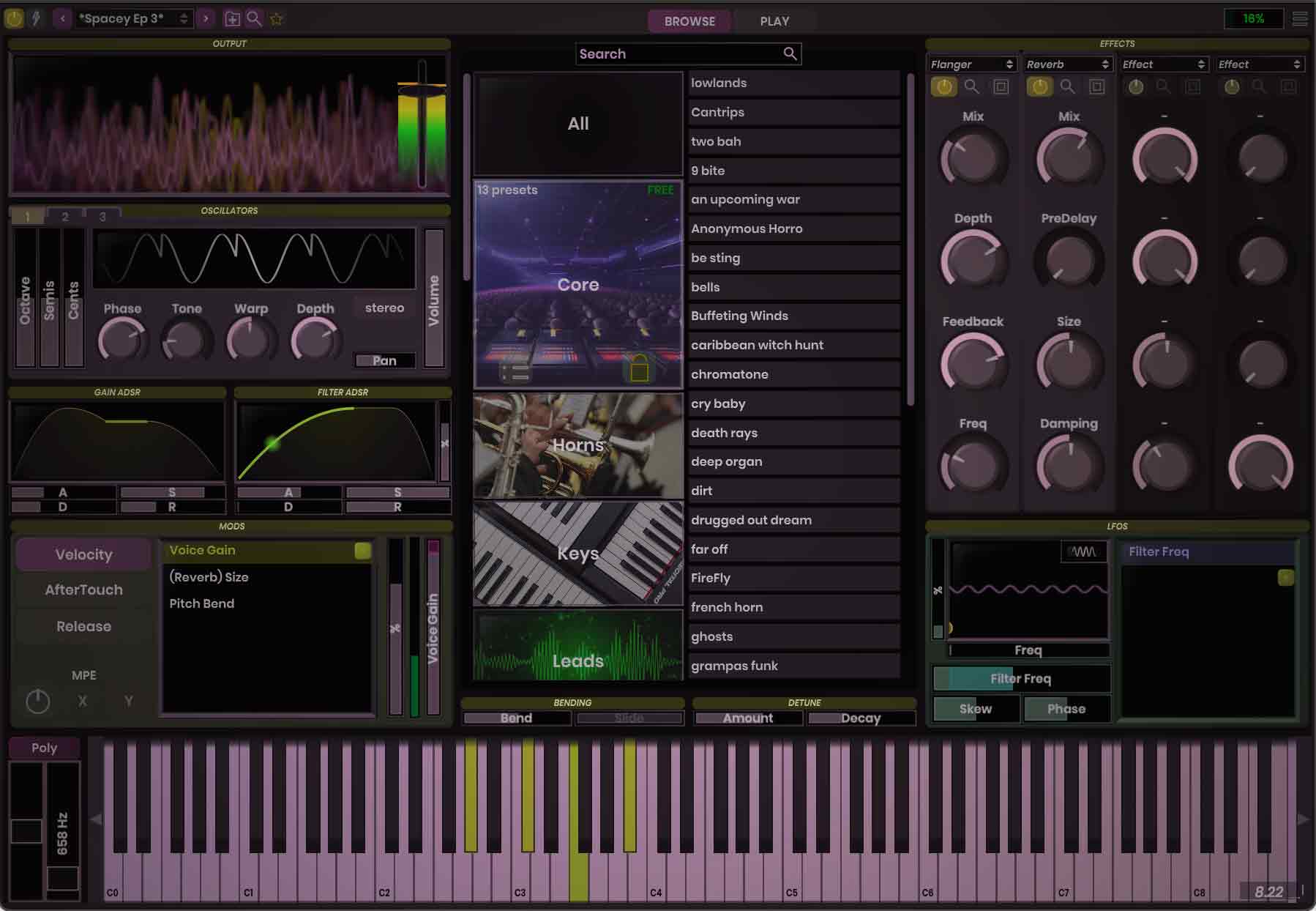Screen dimensions: 1316x911
Task: Open the Flanger zoom magnifier icon
Action: (x=973, y=86)
